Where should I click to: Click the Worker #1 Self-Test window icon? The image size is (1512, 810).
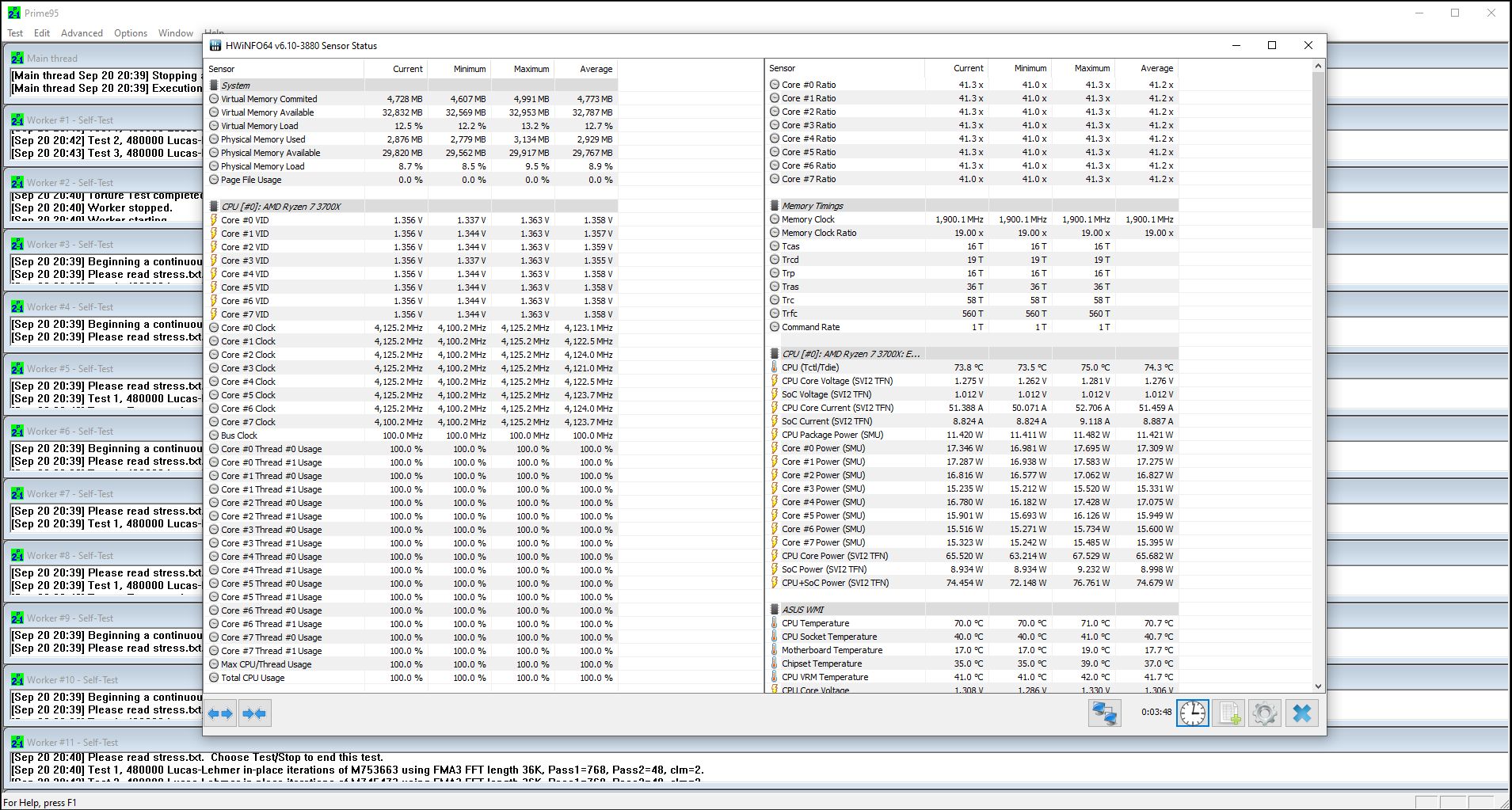(17, 120)
